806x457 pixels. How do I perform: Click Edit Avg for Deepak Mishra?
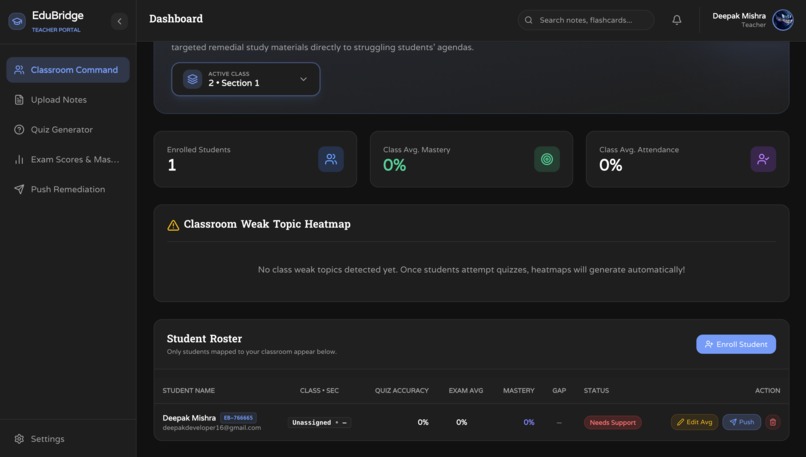point(694,422)
